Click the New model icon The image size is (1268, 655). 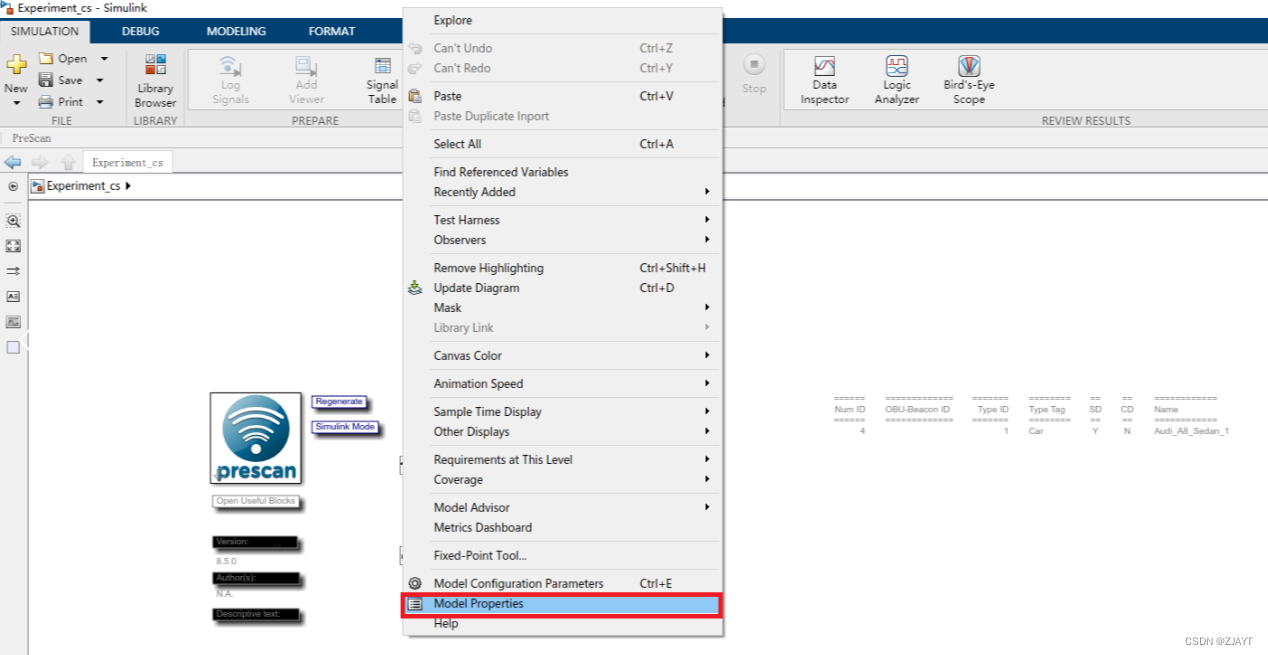tap(15, 66)
